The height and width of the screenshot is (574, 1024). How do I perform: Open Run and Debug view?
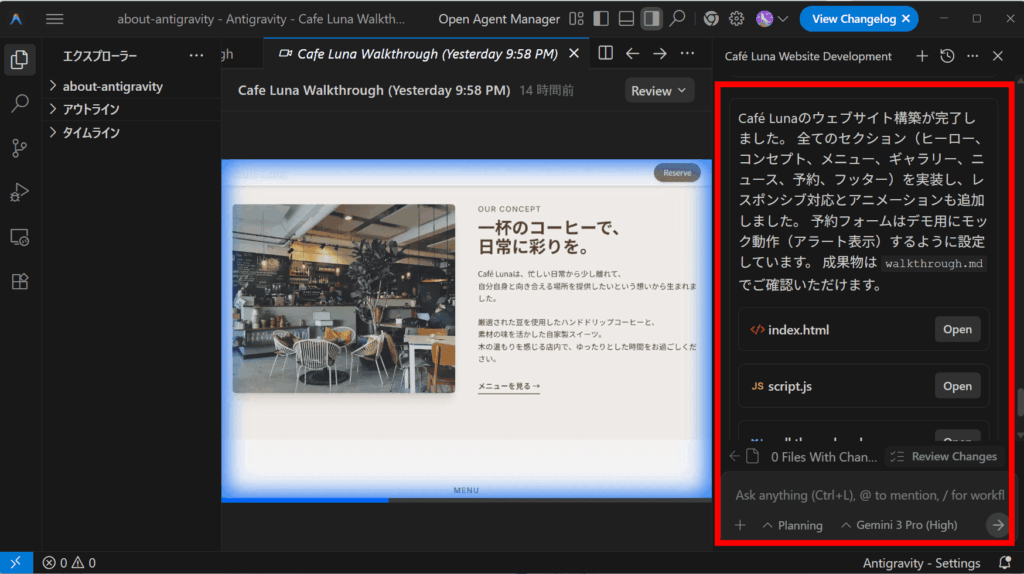coord(19,192)
